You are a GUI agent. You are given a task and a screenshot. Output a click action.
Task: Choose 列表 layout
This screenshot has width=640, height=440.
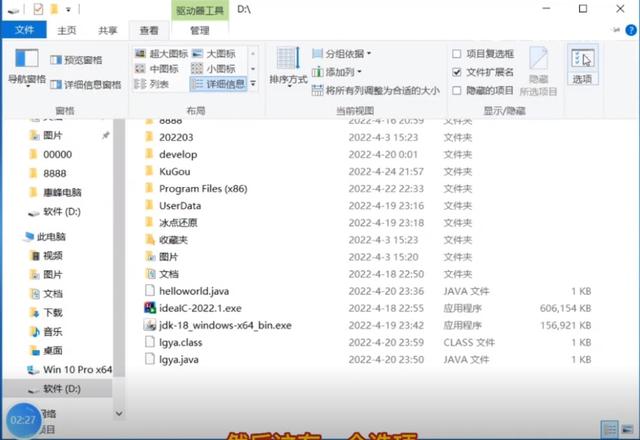click(152, 84)
